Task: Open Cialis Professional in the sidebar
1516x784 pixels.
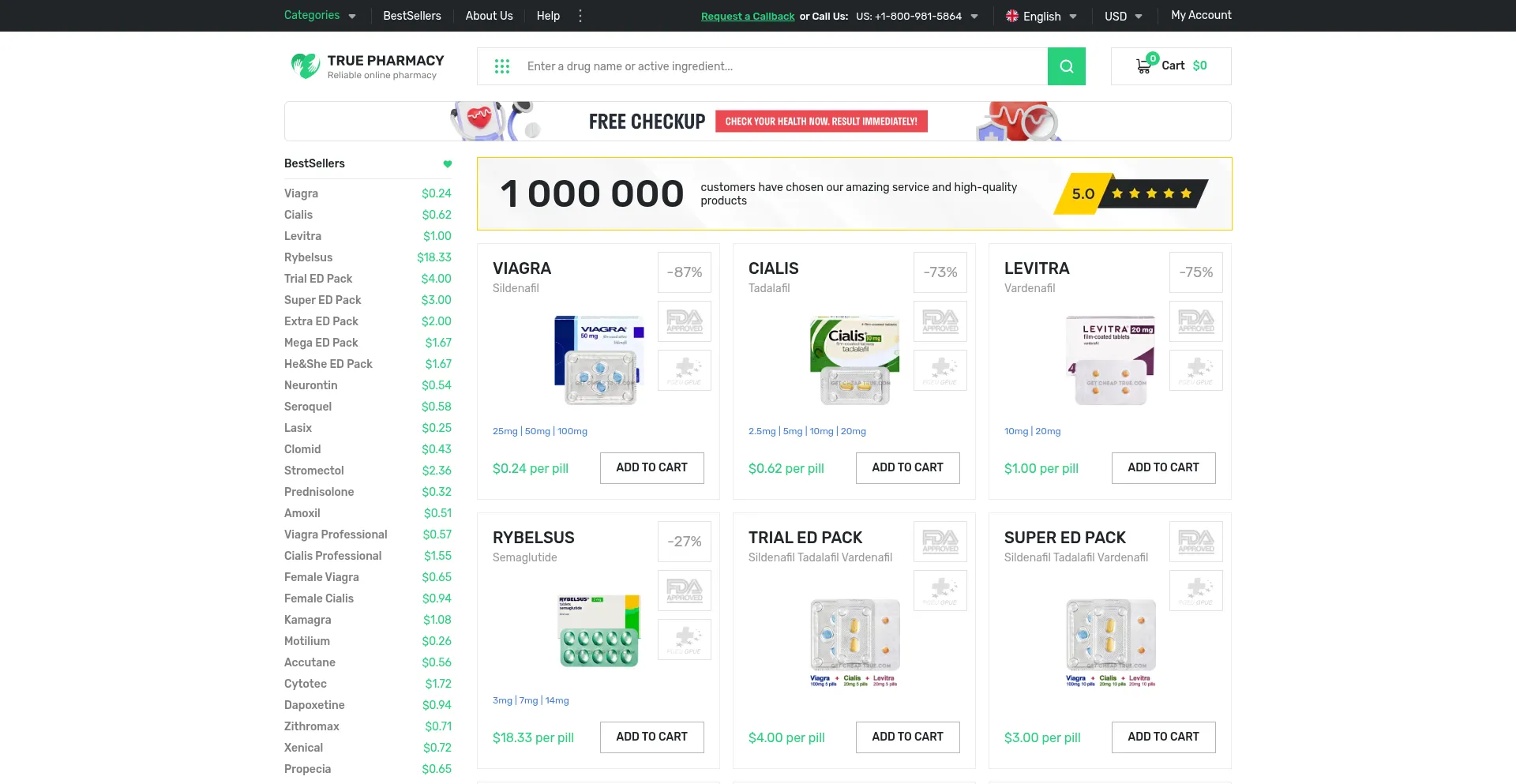Action: 333,556
